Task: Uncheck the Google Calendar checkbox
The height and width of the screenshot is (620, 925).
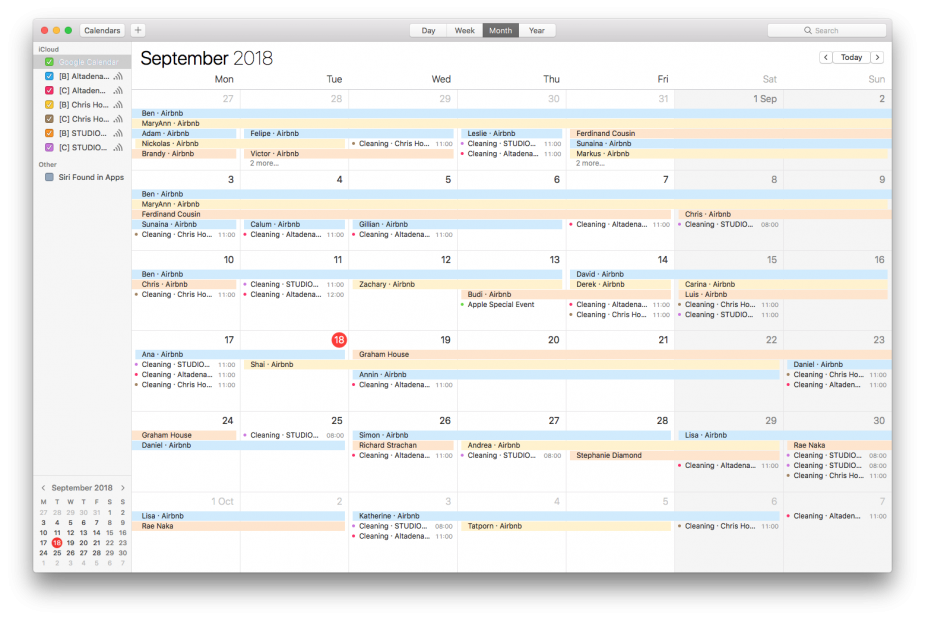Action: click(x=50, y=62)
